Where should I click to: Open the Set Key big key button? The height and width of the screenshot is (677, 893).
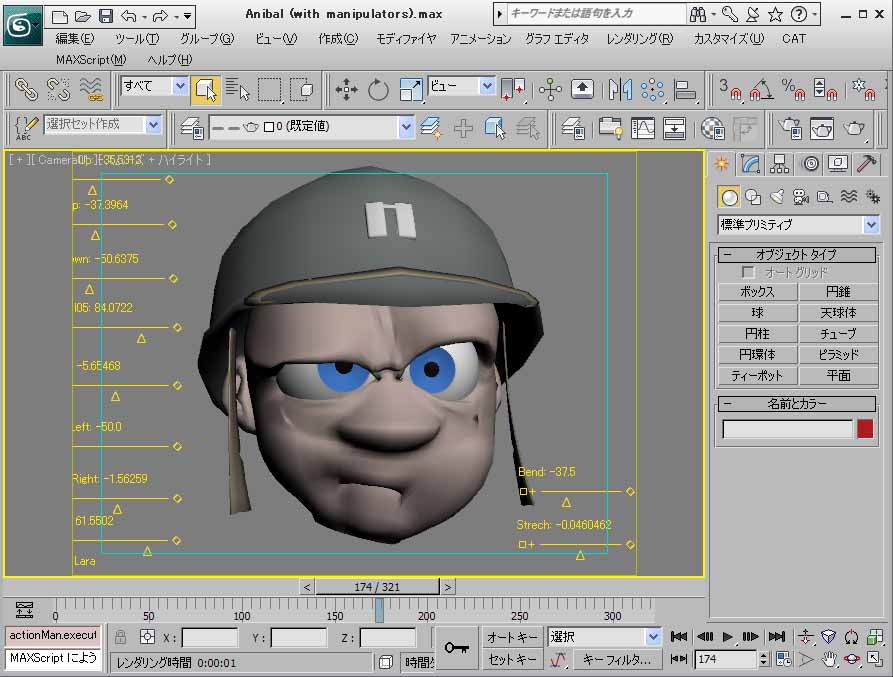pos(456,648)
